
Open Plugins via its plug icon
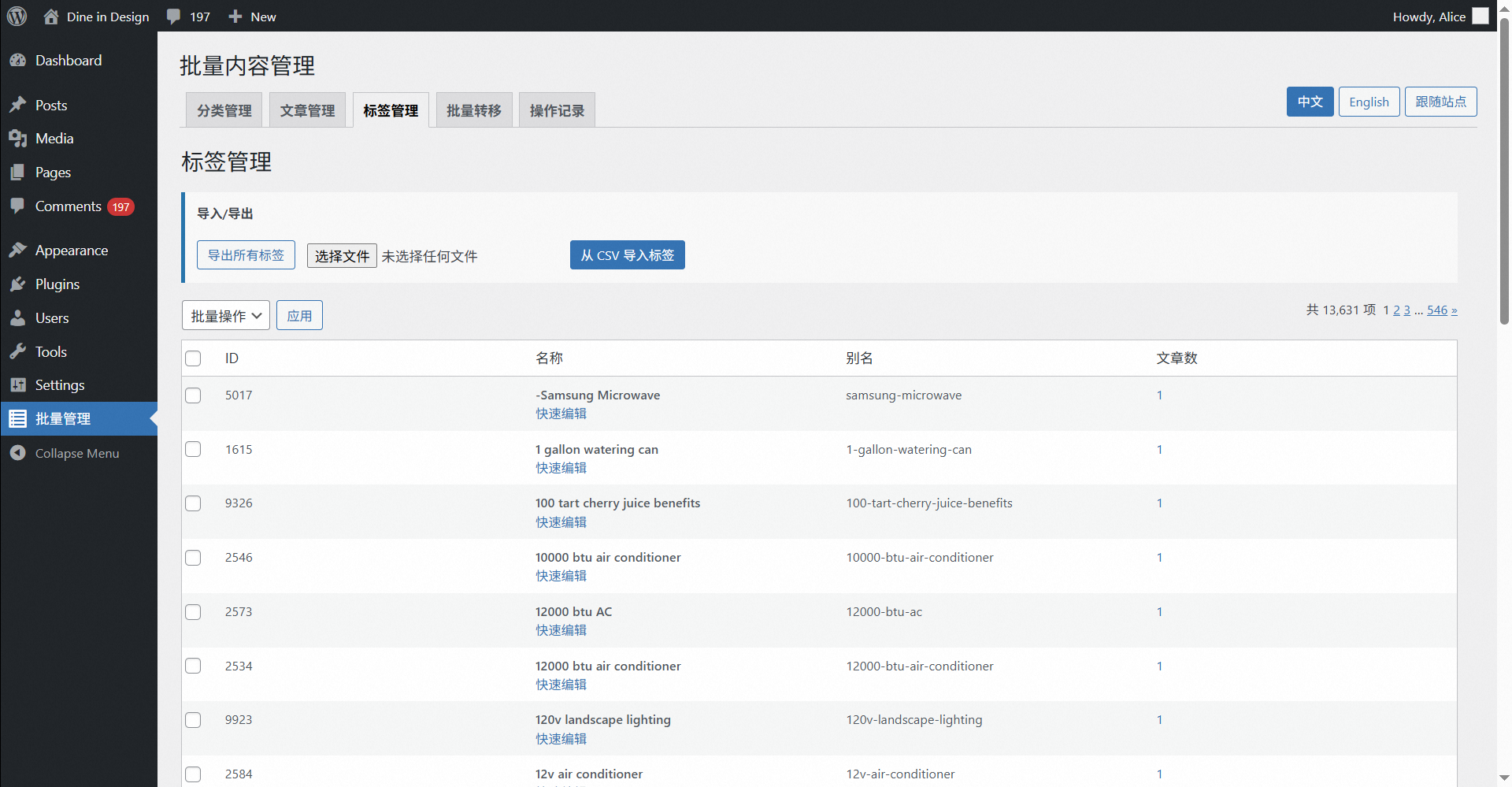18,284
